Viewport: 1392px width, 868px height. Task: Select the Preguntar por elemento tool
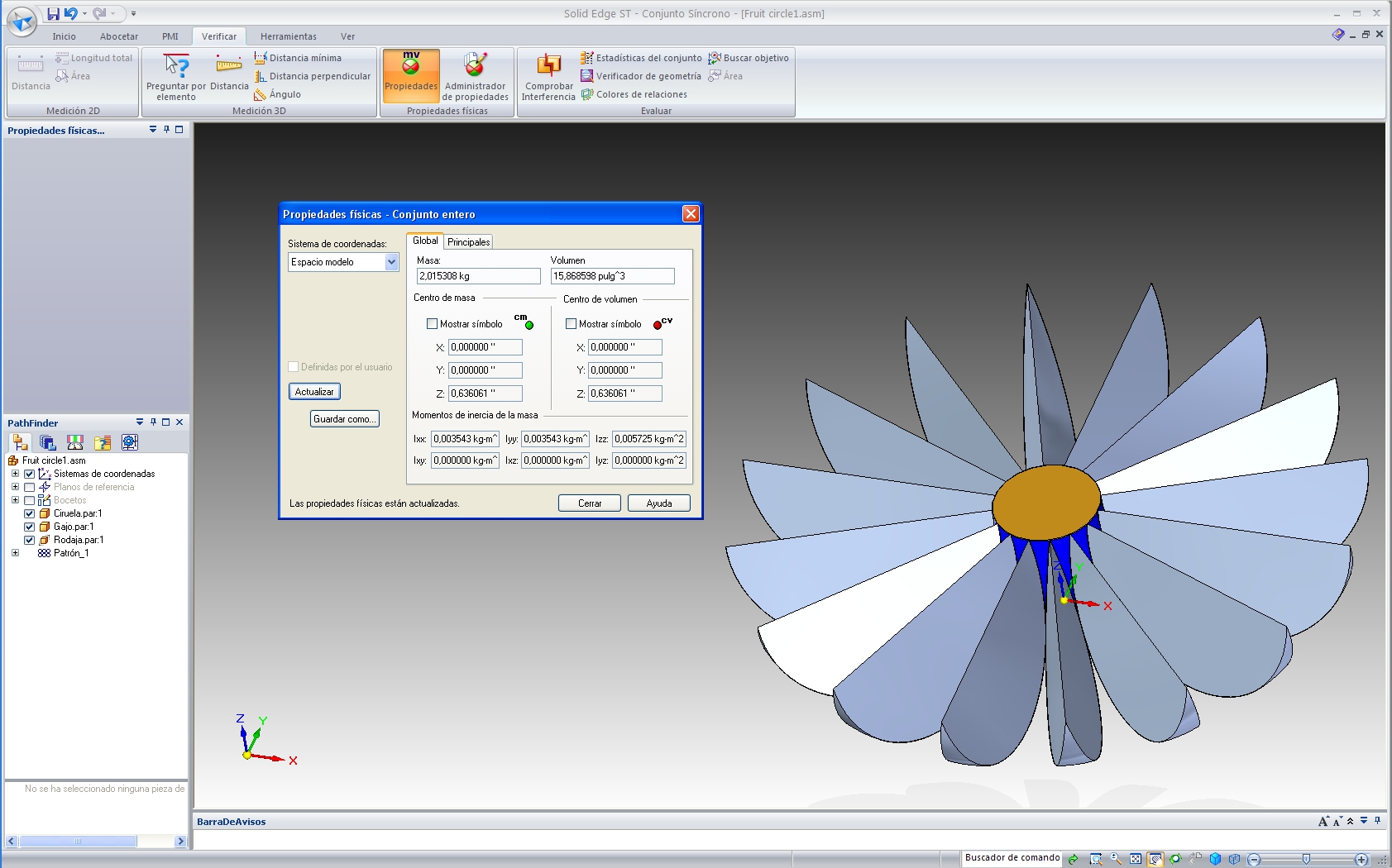tap(176, 77)
